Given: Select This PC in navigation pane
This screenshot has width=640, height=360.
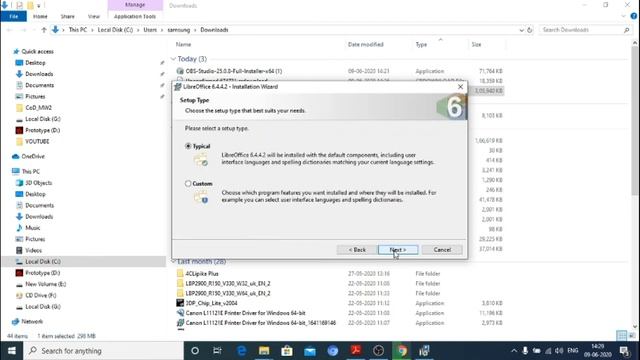Looking at the screenshot, I should (x=31, y=171).
